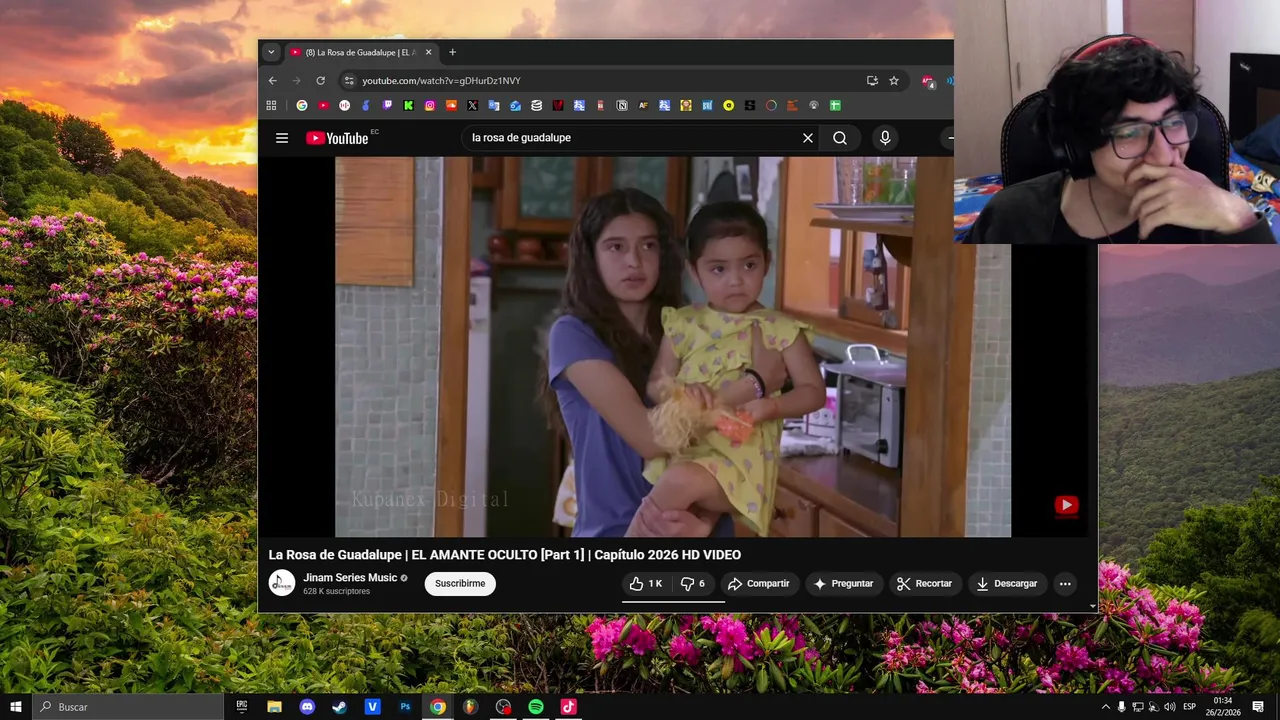Screen dimensions: 1280x720
Task: Click the Jinam Series Music channel avatar
Action: (x=282, y=583)
